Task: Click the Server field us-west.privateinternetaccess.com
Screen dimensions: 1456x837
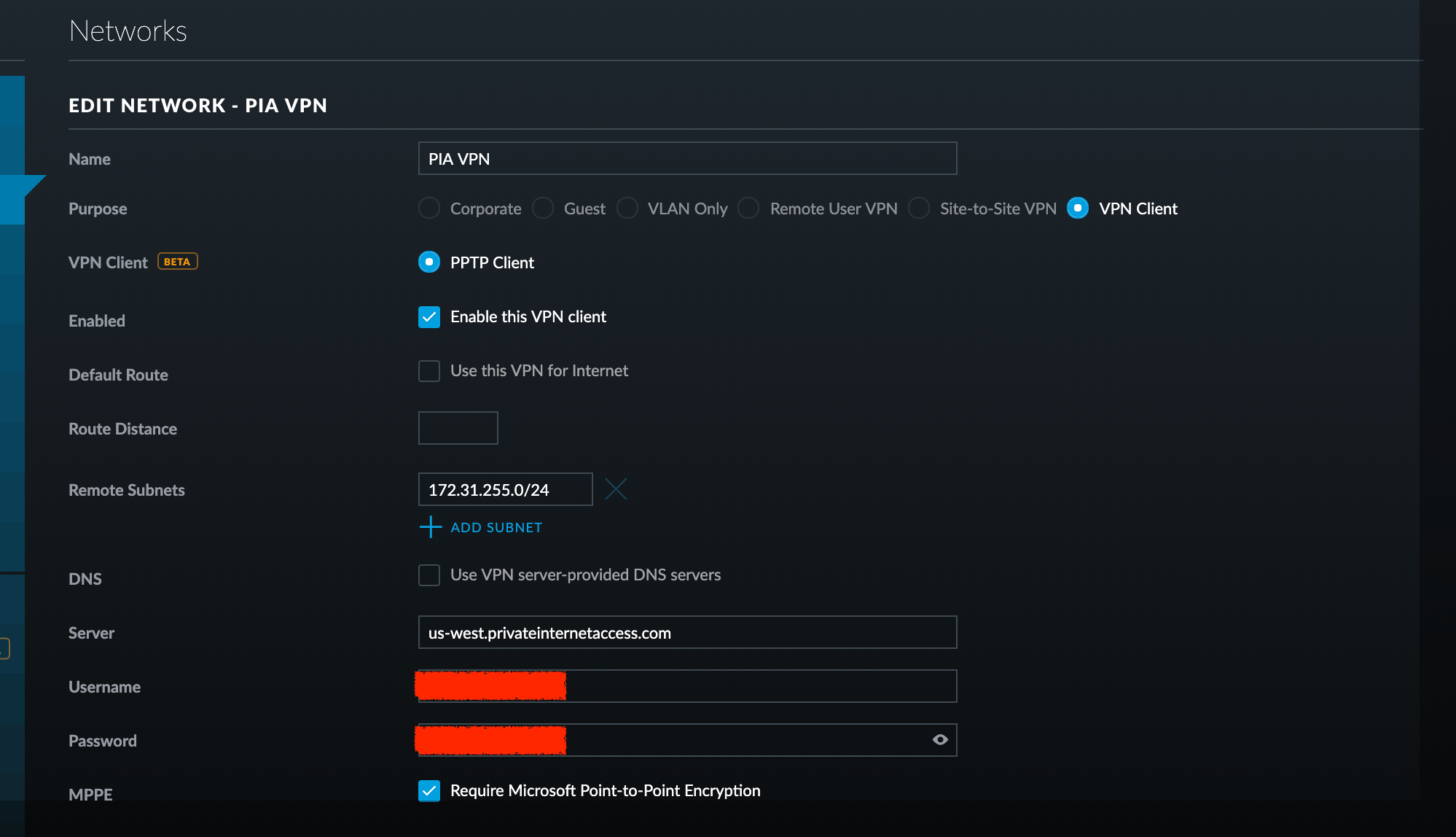Action: (x=687, y=632)
